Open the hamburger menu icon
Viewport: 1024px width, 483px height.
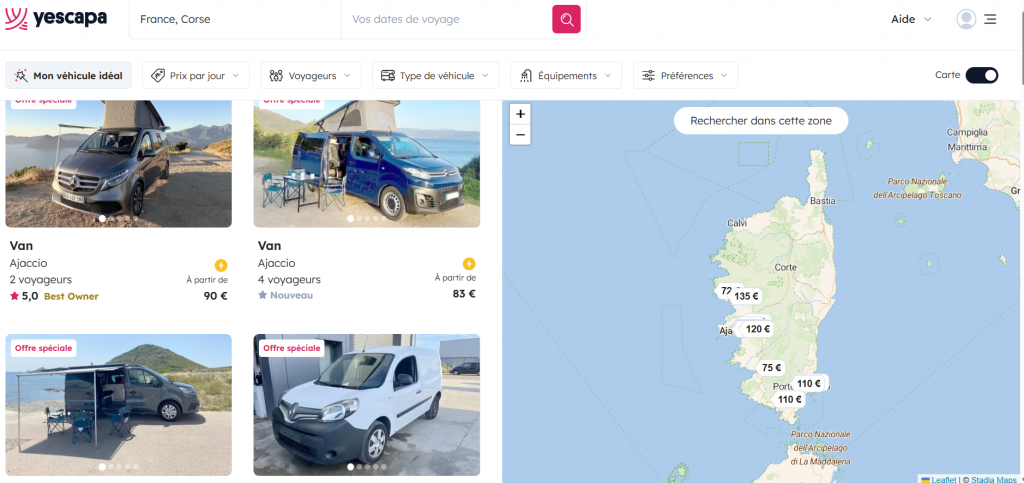(990, 19)
